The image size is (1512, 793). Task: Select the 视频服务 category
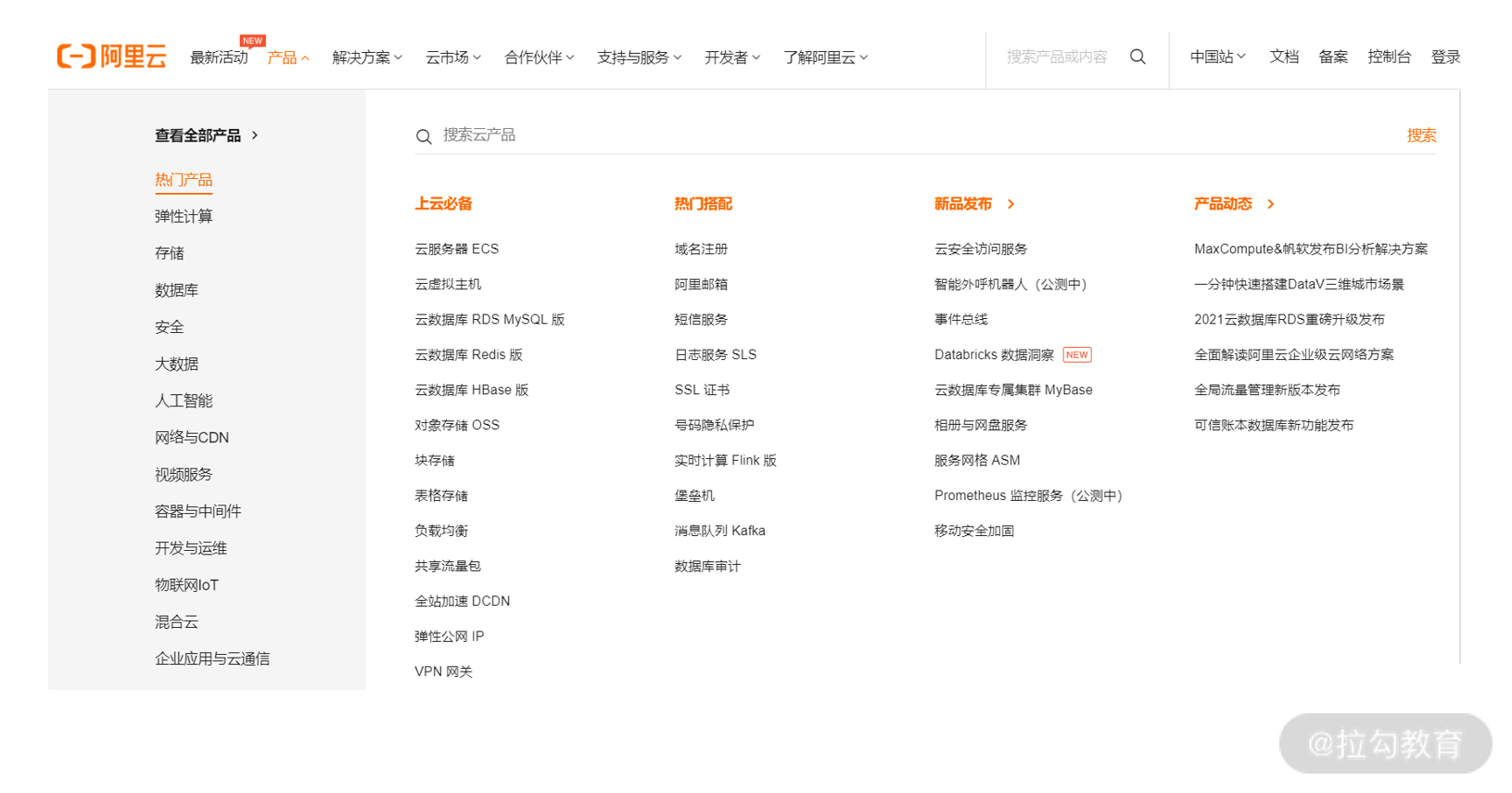pyautogui.click(x=184, y=475)
